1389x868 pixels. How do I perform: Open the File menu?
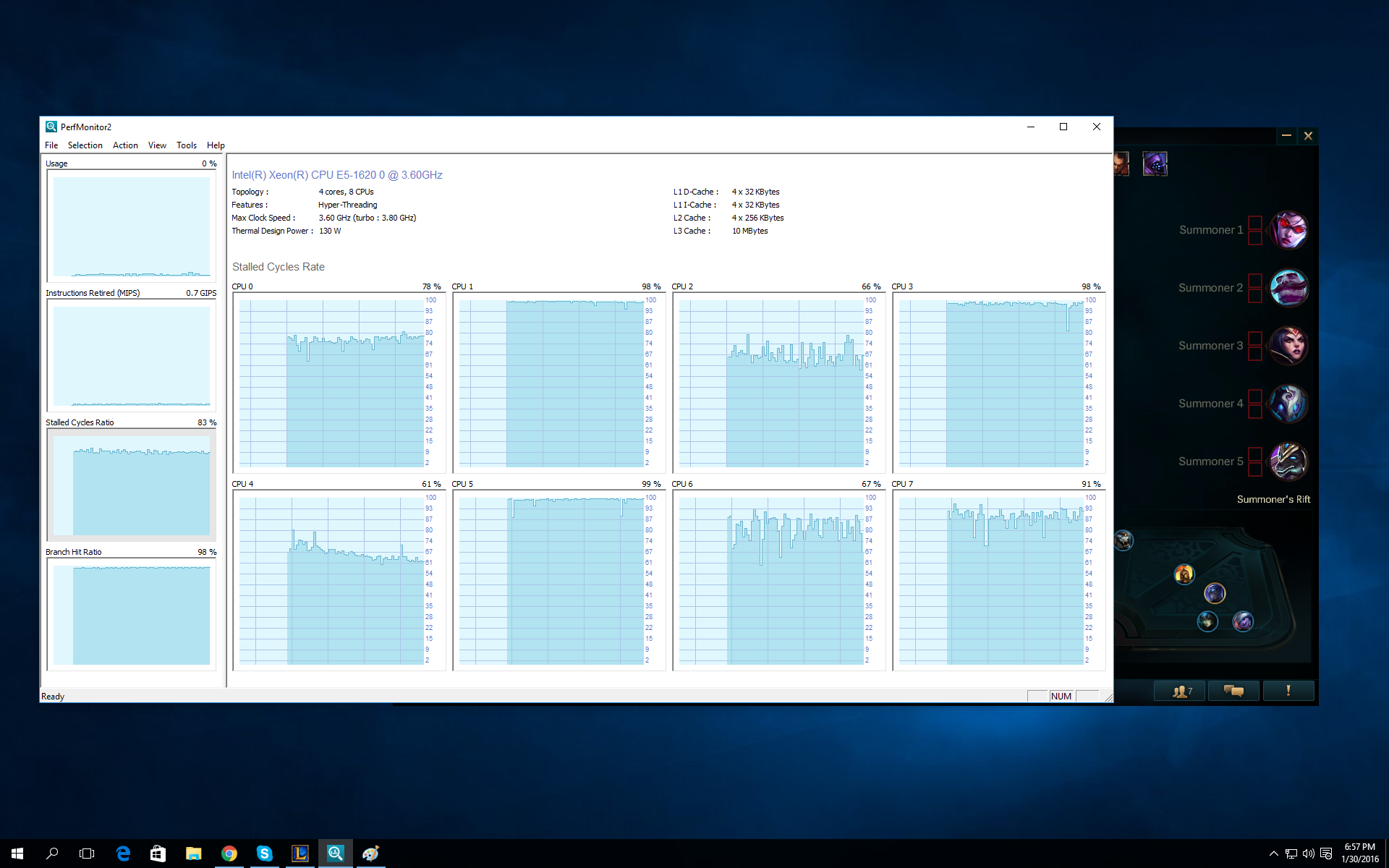pos(51,145)
